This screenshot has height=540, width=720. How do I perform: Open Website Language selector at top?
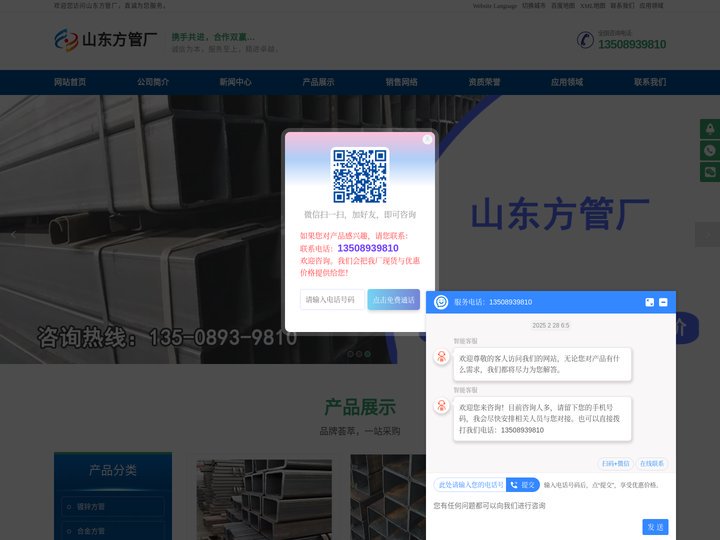[495, 6]
